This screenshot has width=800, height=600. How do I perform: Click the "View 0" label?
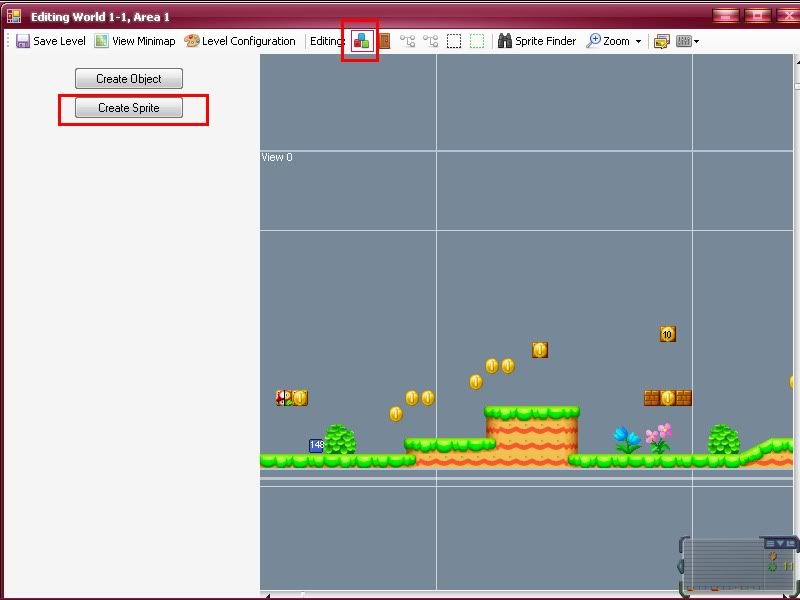click(x=277, y=157)
